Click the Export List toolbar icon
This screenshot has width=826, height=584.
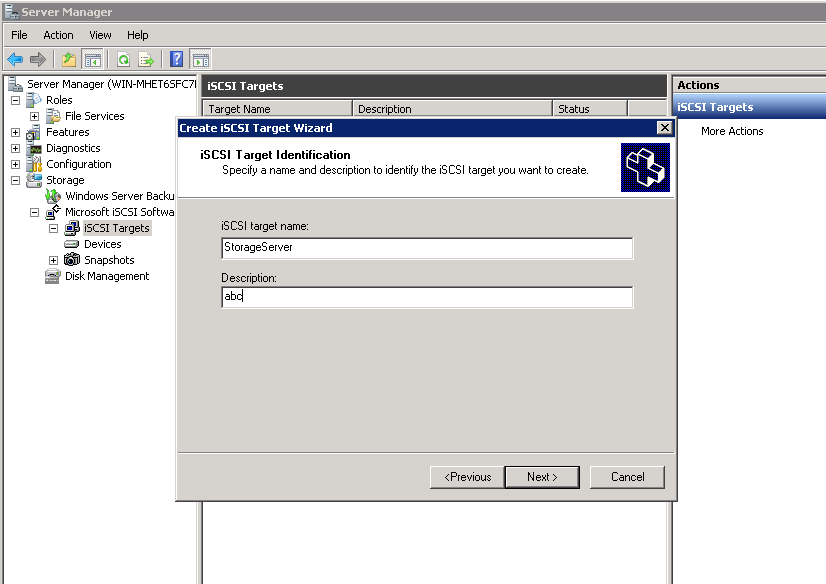click(146, 60)
